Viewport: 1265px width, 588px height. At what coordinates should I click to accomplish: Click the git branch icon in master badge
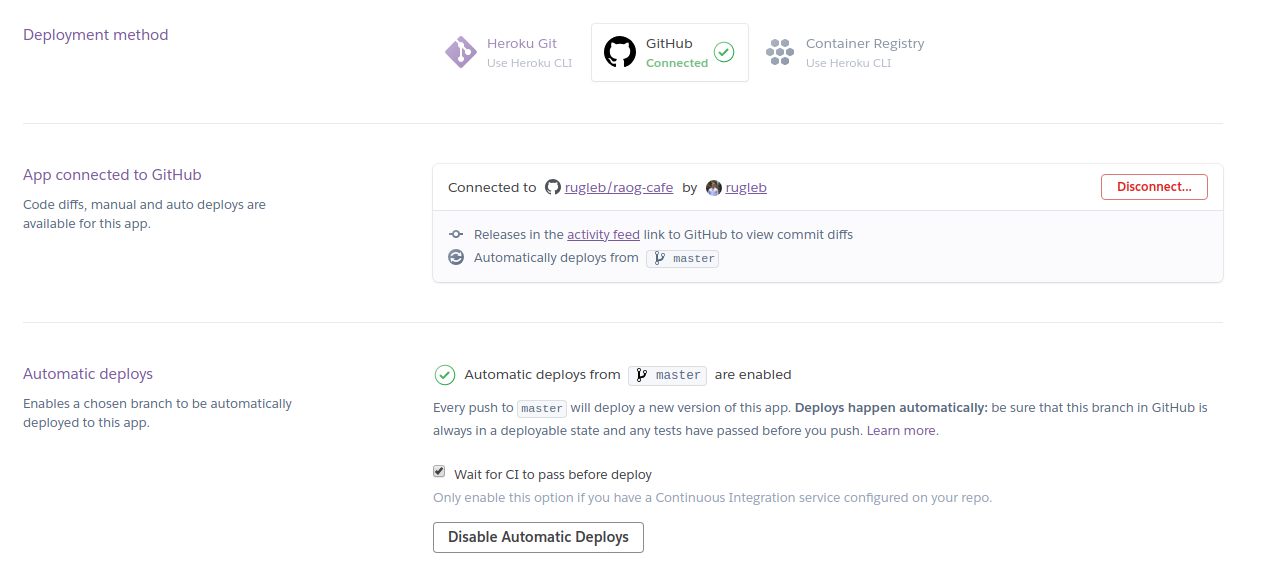661,258
